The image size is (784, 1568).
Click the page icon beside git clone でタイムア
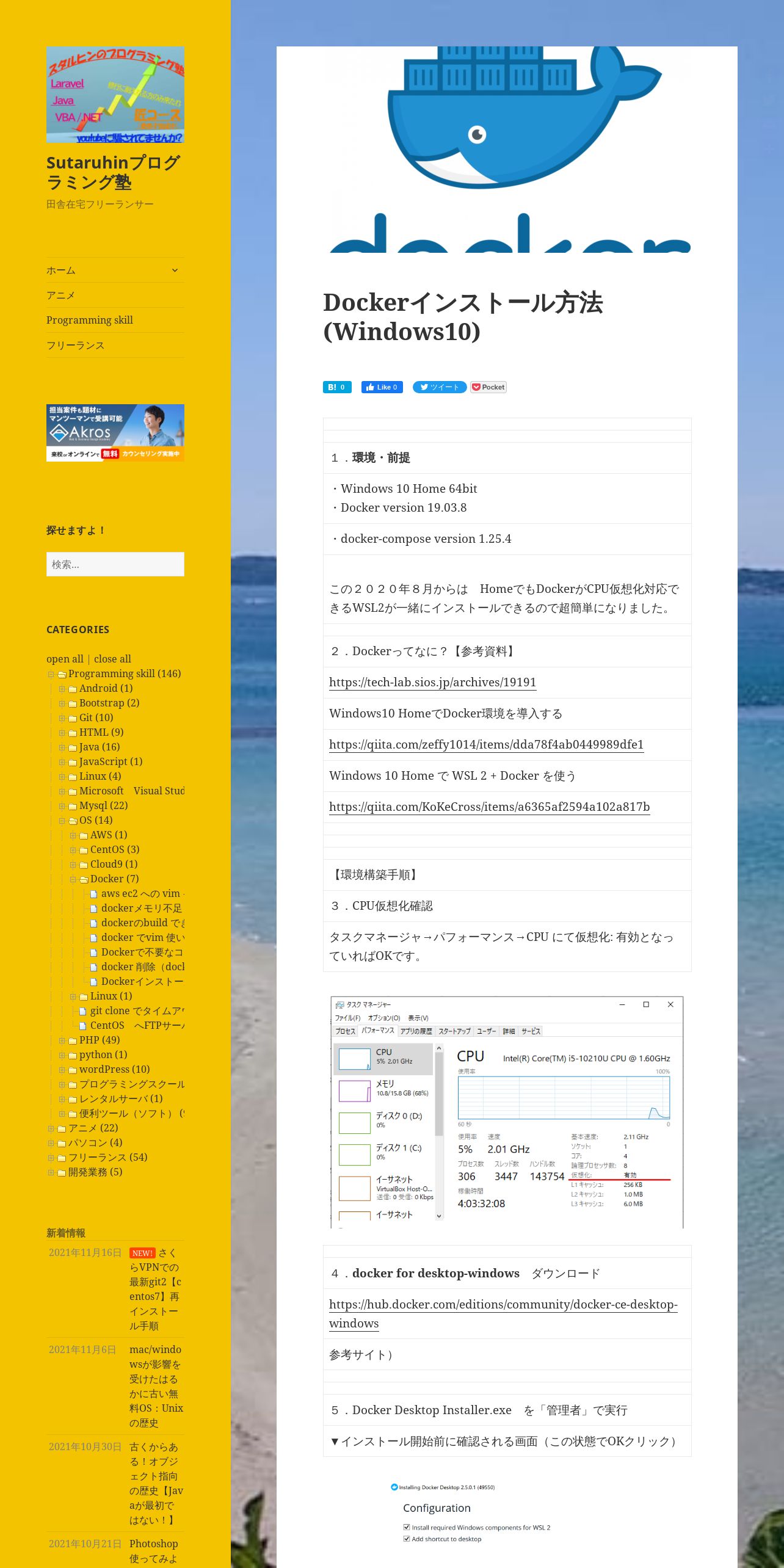tap(83, 1011)
